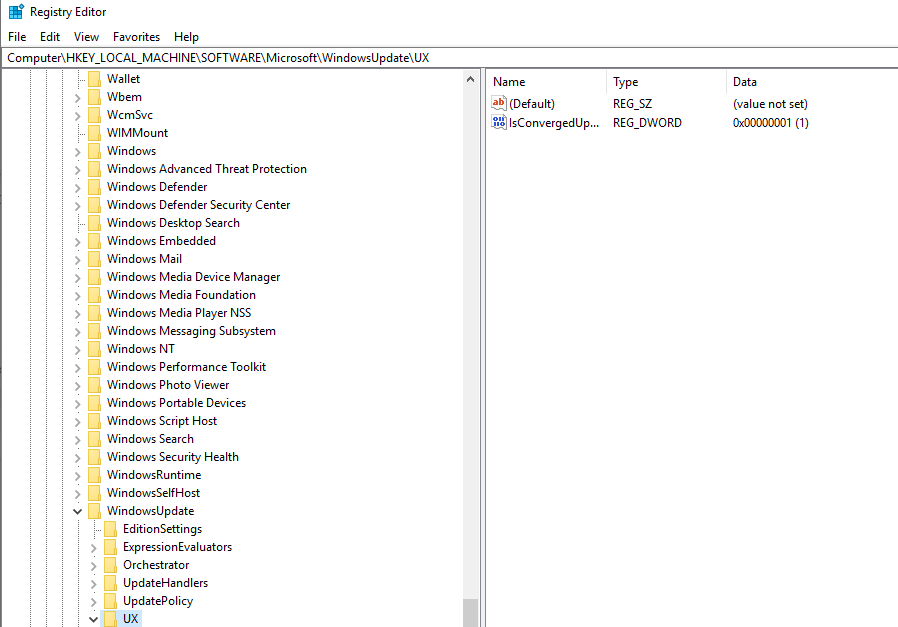Click the REG_SZ type cell
898x627 pixels.
pyautogui.click(x=632, y=104)
